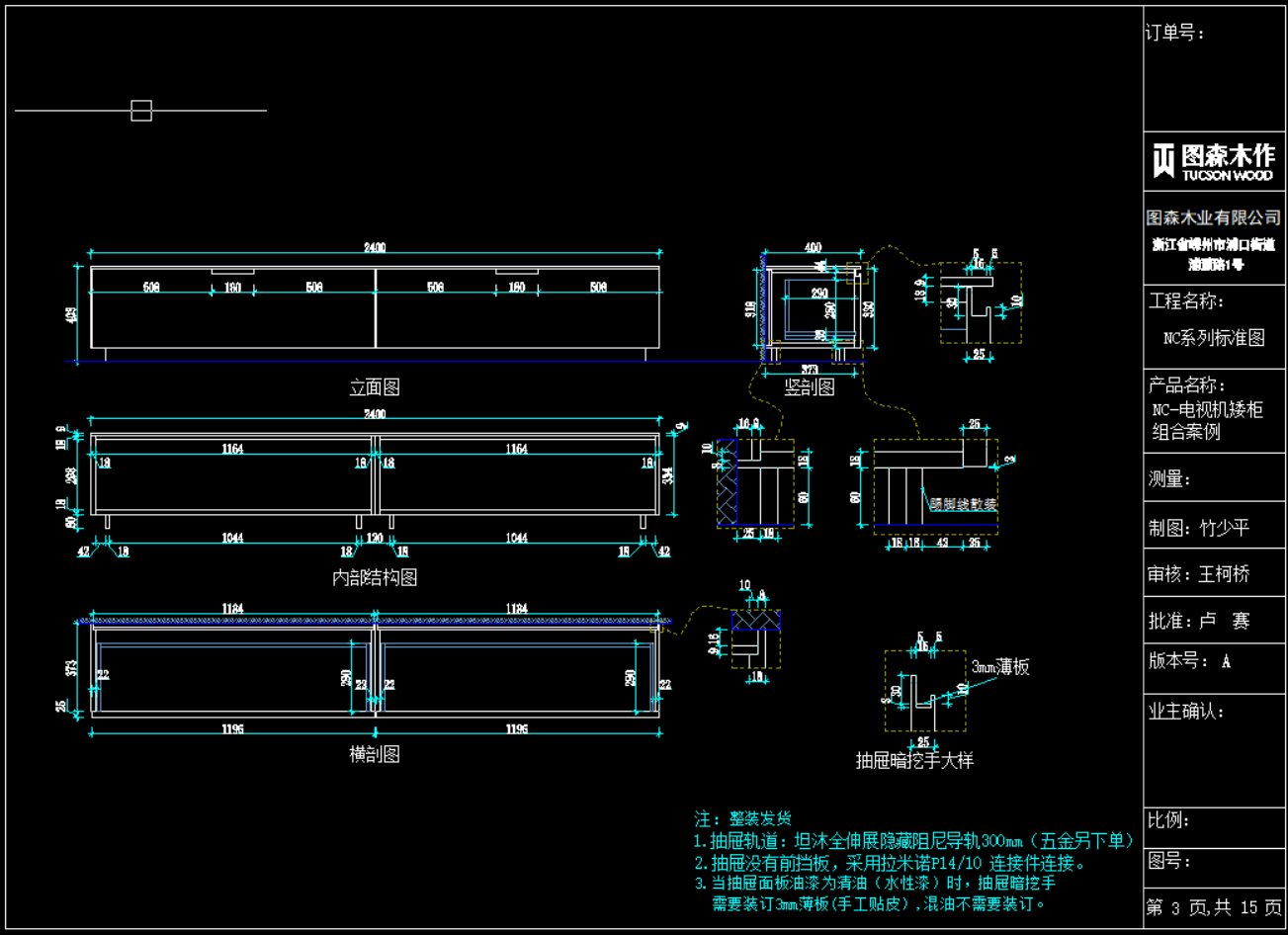Select the 版本号: A version field

[x=1189, y=661]
